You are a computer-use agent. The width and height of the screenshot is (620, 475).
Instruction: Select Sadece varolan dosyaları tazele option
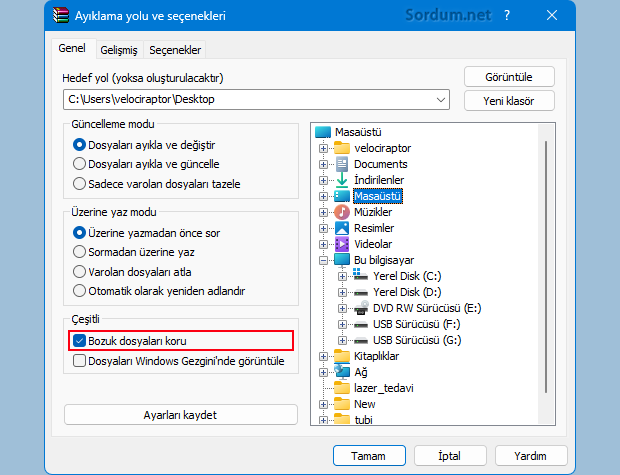pyautogui.click(x=79, y=184)
